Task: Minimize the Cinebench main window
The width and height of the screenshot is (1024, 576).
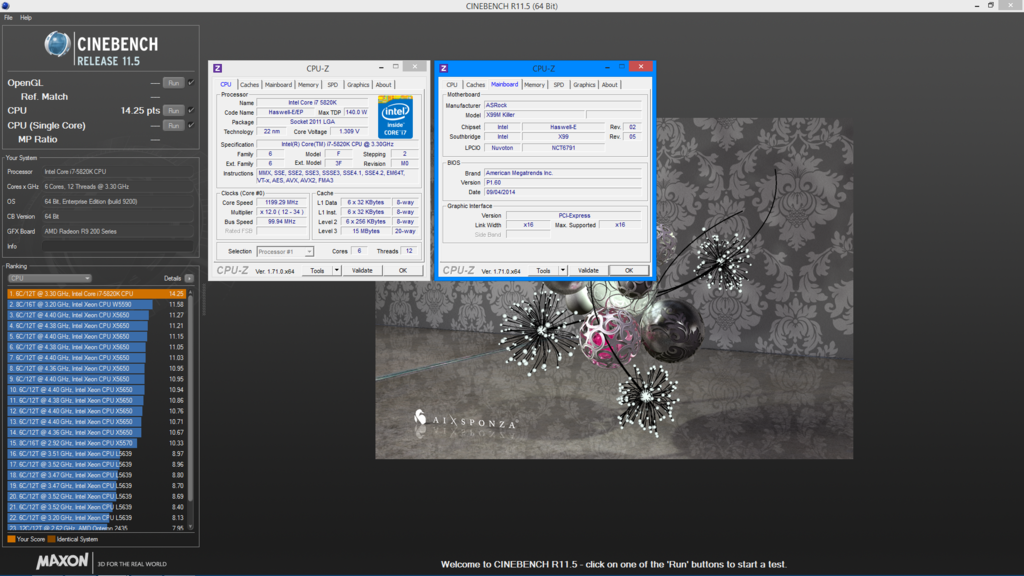Action: 977,5
